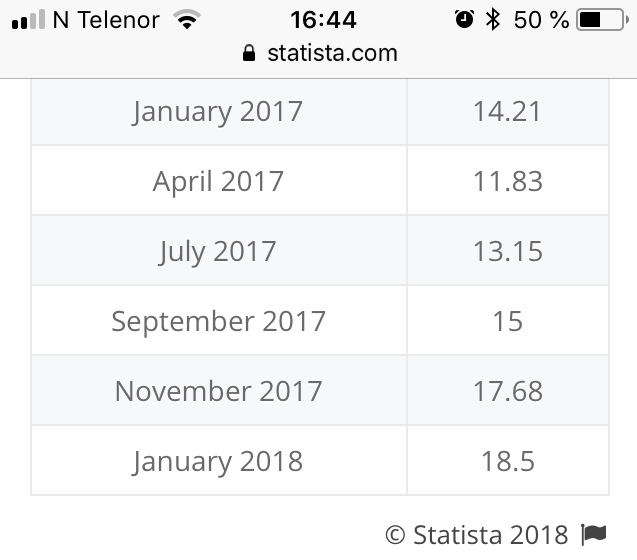Tap the Wi-Fi status icon
637x560 pixels.
point(187,20)
